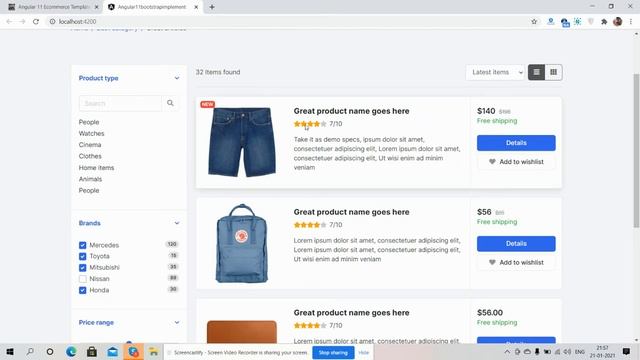Uncheck the Toyota brand checkbox
The height and width of the screenshot is (360, 640).
(82, 256)
